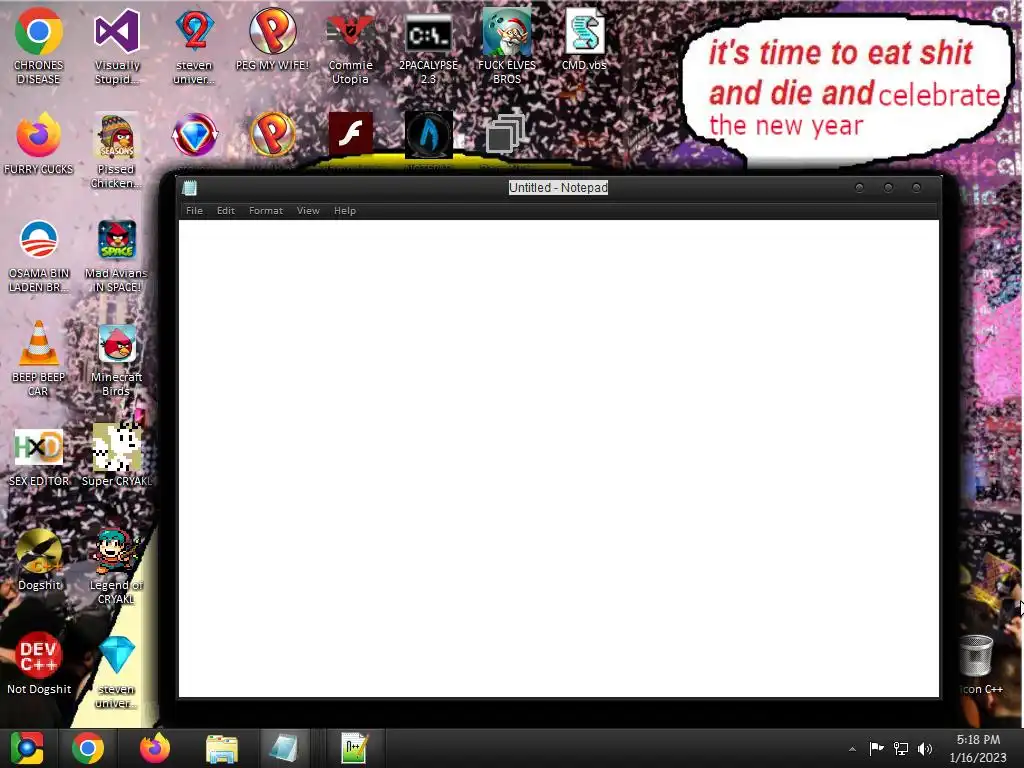The height and width of the screenshot is (768, 1024).
Task: Launch Super CRYAKL pixel dog icon
Action: [116, 456]
